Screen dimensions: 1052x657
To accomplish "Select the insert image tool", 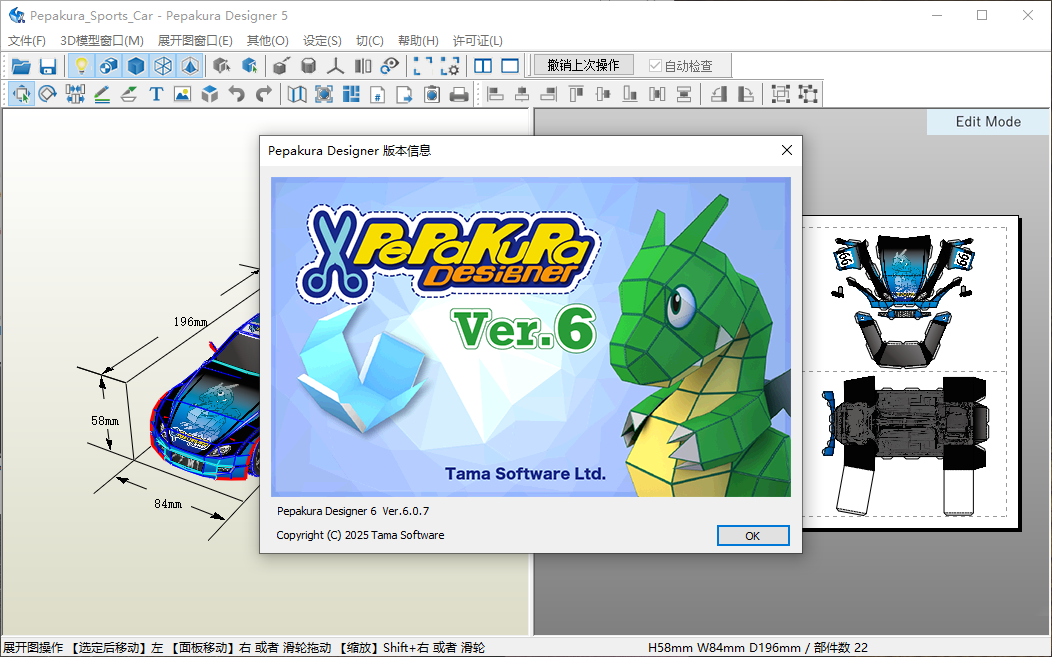I will pyautogui.click(x=182, y=94).
